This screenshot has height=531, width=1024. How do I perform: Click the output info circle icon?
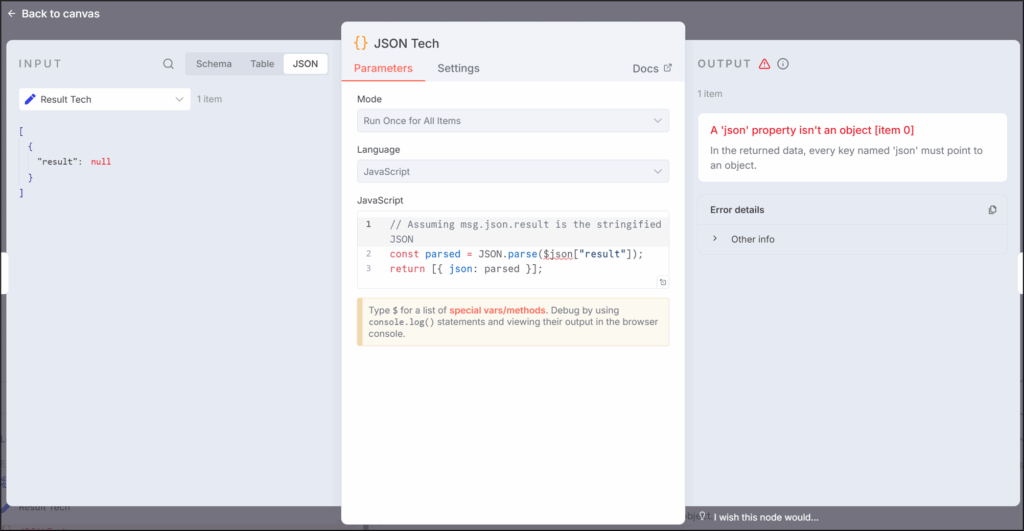(x=783, y=64)
